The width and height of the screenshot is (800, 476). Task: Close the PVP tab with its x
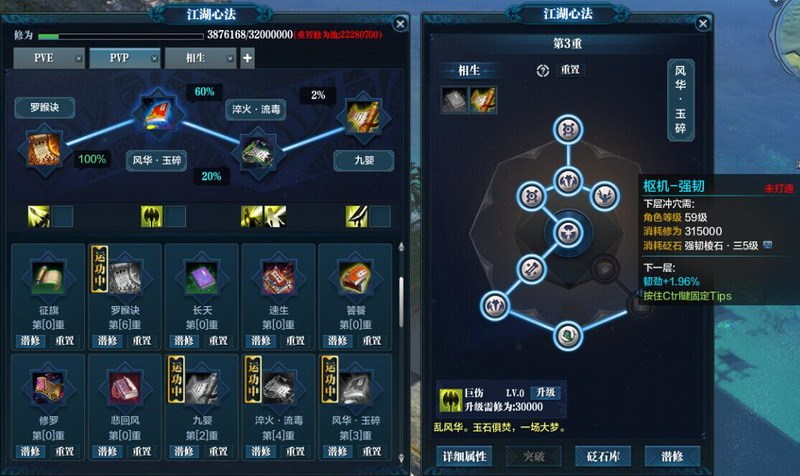tap(154, 59)
